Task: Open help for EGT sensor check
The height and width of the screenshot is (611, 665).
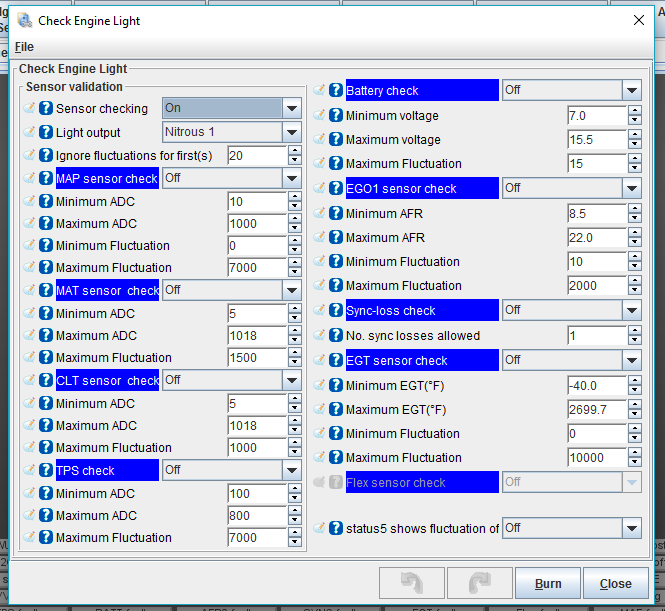Action: pyautogui.click(x=336, y=360)
